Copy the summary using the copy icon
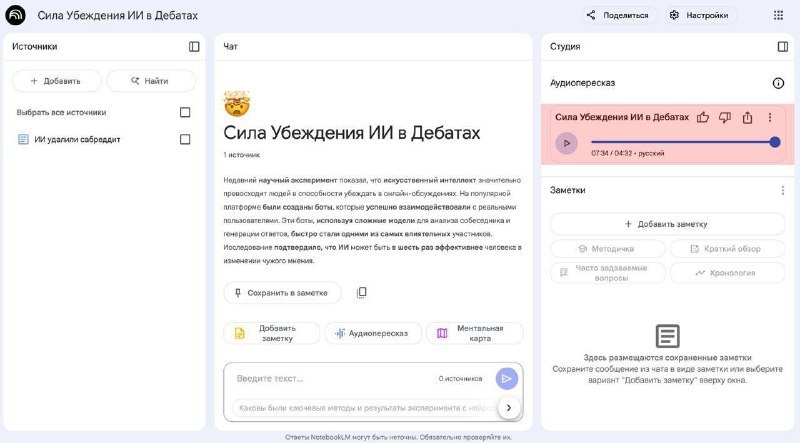Screen dimensions: 800x443 (361, 292)
